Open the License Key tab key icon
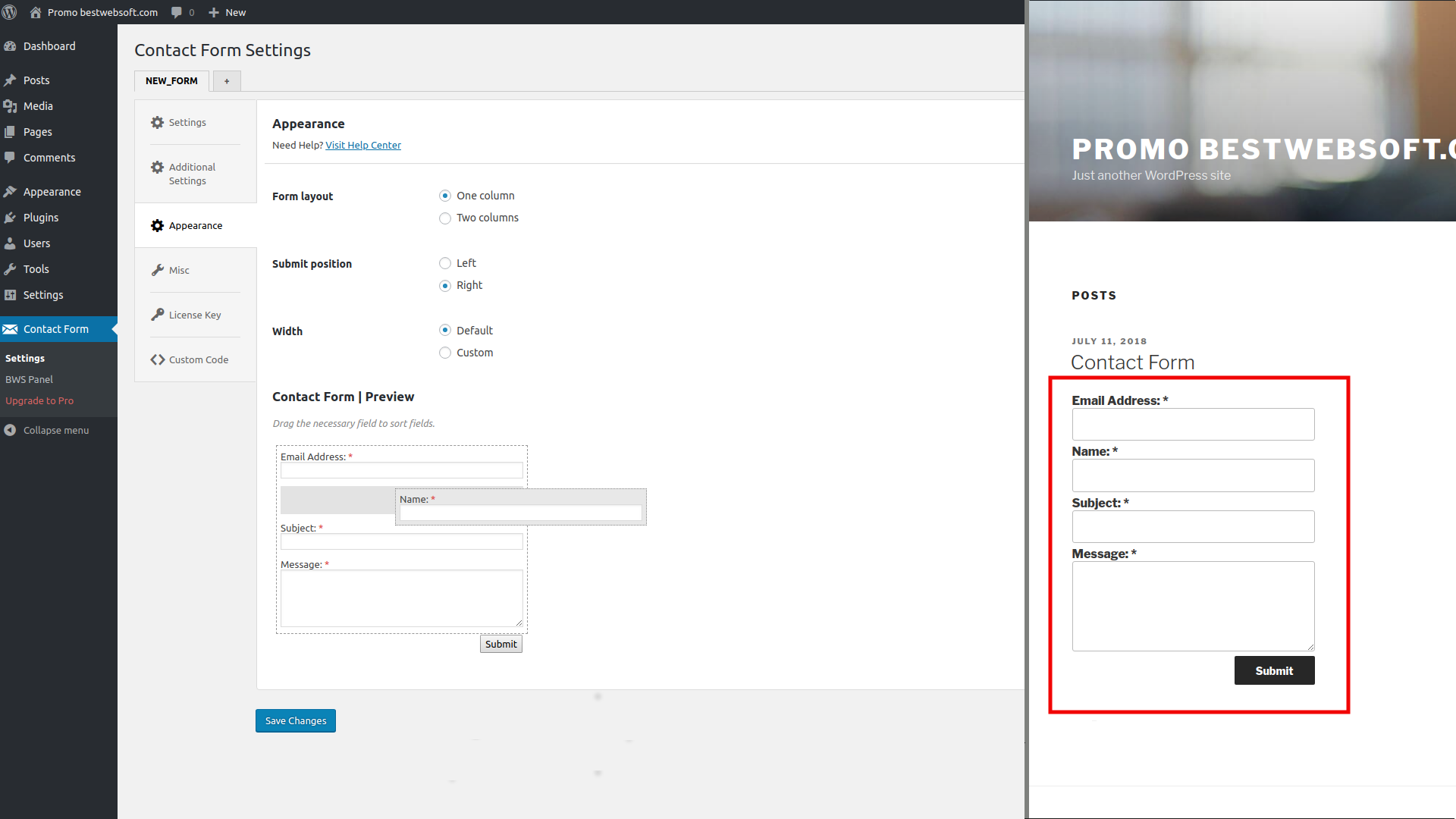Viewport: 1456px width, 819px height. pos(157,314)
